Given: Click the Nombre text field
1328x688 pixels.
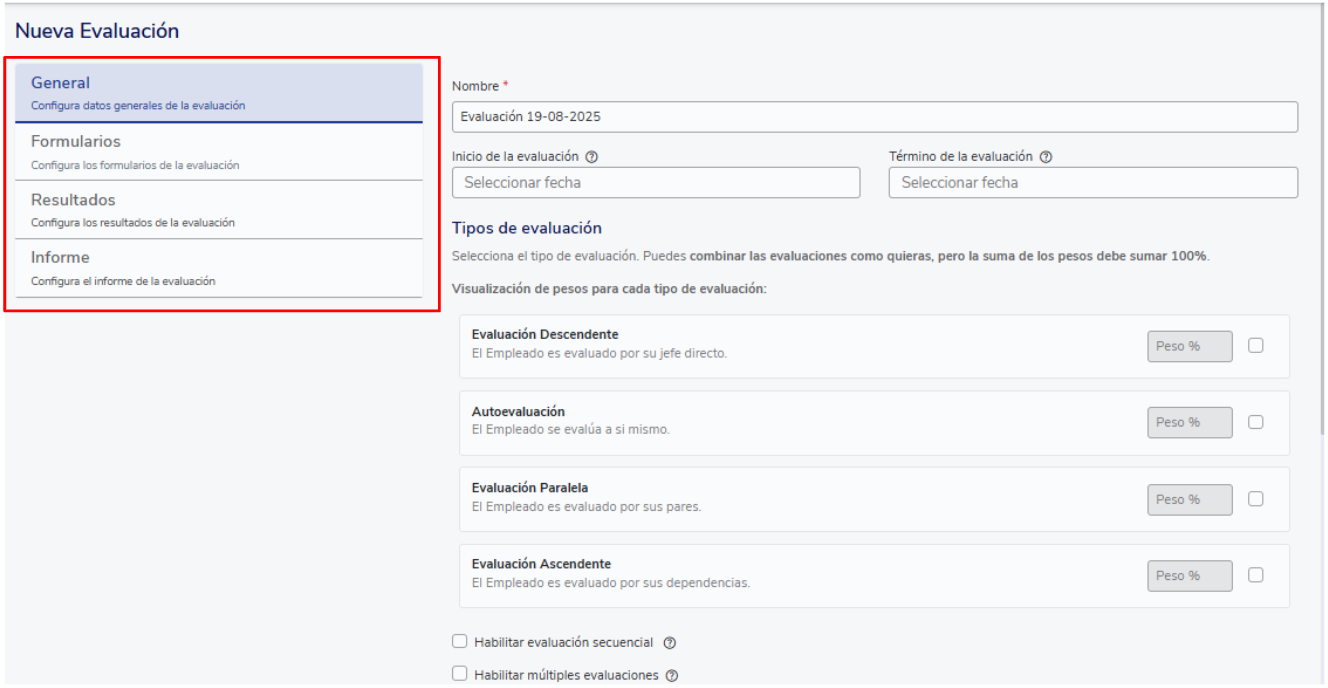Looking at the screenshot, I should [x=874, y=117].
